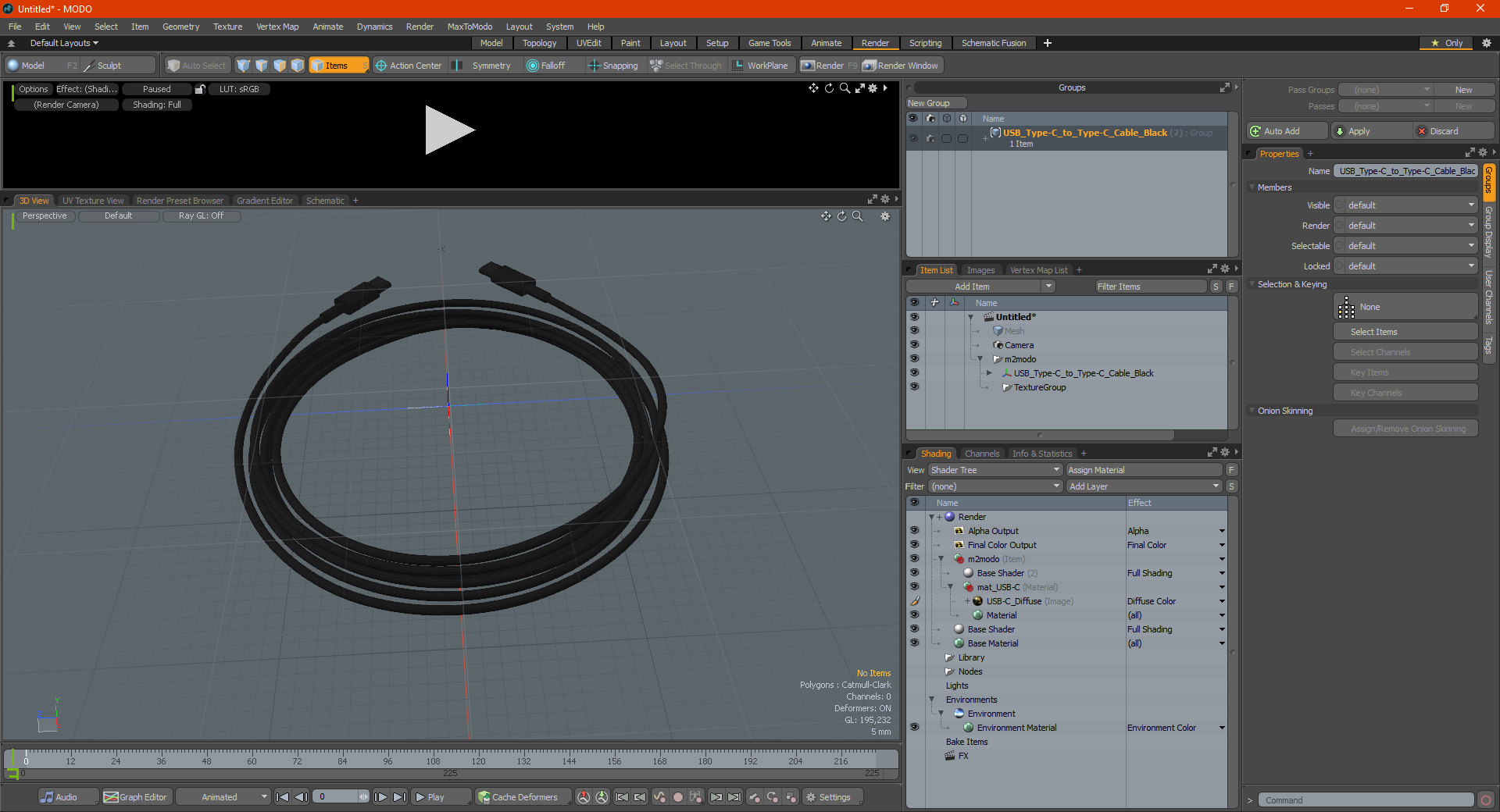Open WorkPlane options
Screen dimensions: 1500x812
(760, 66)
